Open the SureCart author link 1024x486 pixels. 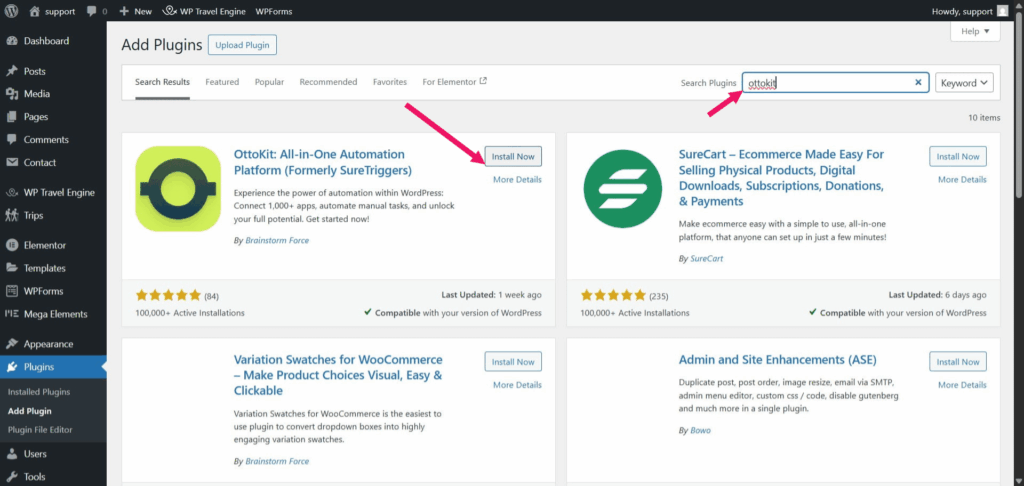pyautogui.click(x=707, y=259)
